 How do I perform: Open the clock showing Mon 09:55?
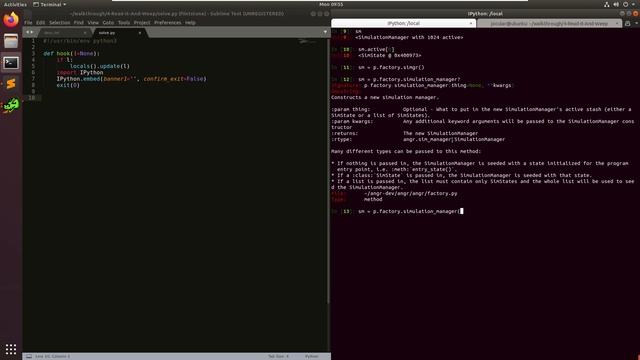(331, 4)
